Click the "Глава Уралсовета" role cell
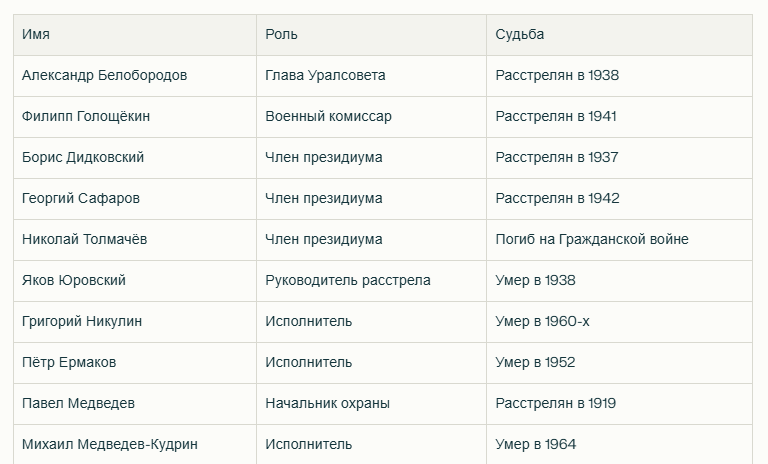 pyautogui.click(x=325, y=76)
